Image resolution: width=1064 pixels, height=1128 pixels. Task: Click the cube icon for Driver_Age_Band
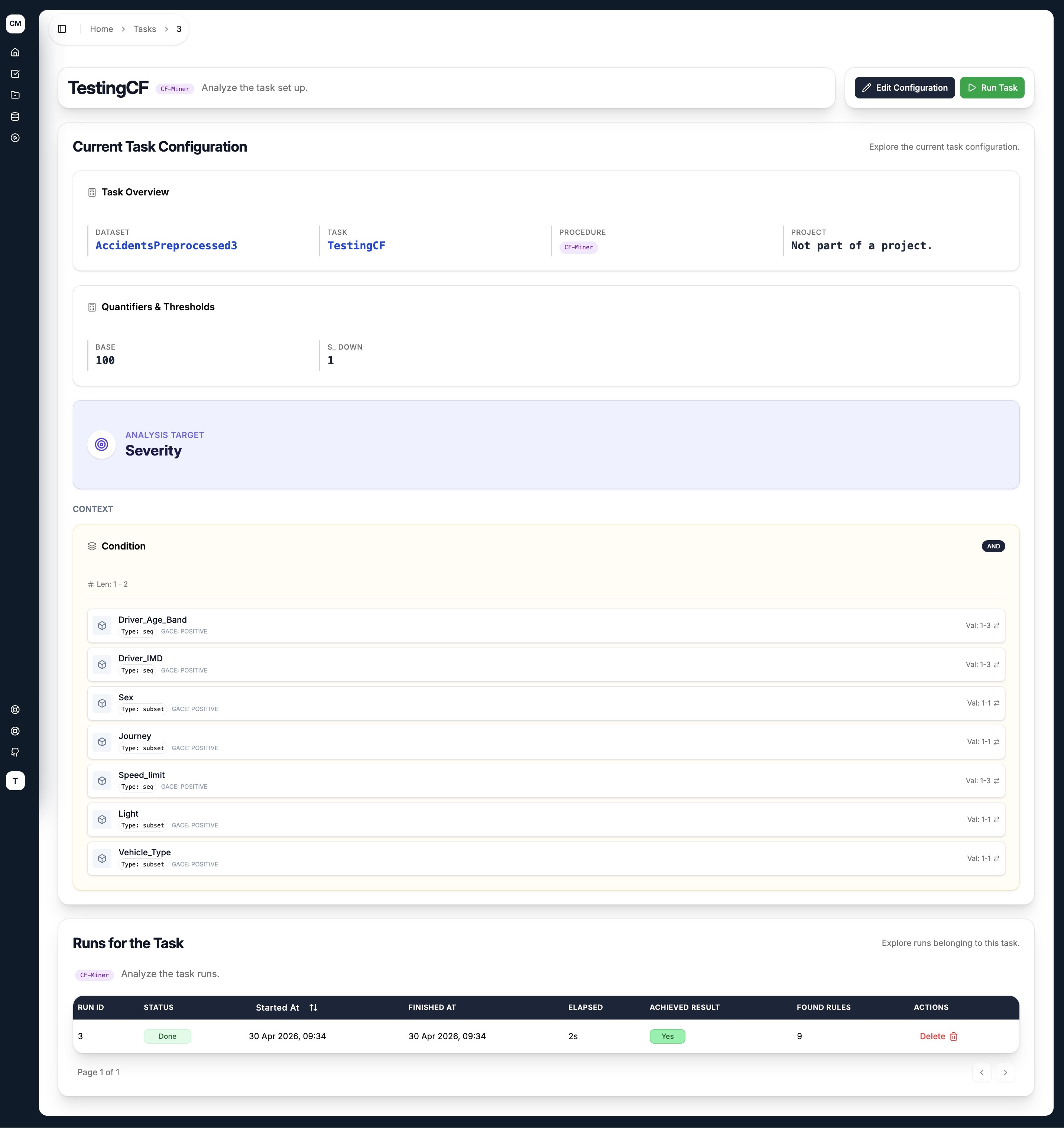102,625
